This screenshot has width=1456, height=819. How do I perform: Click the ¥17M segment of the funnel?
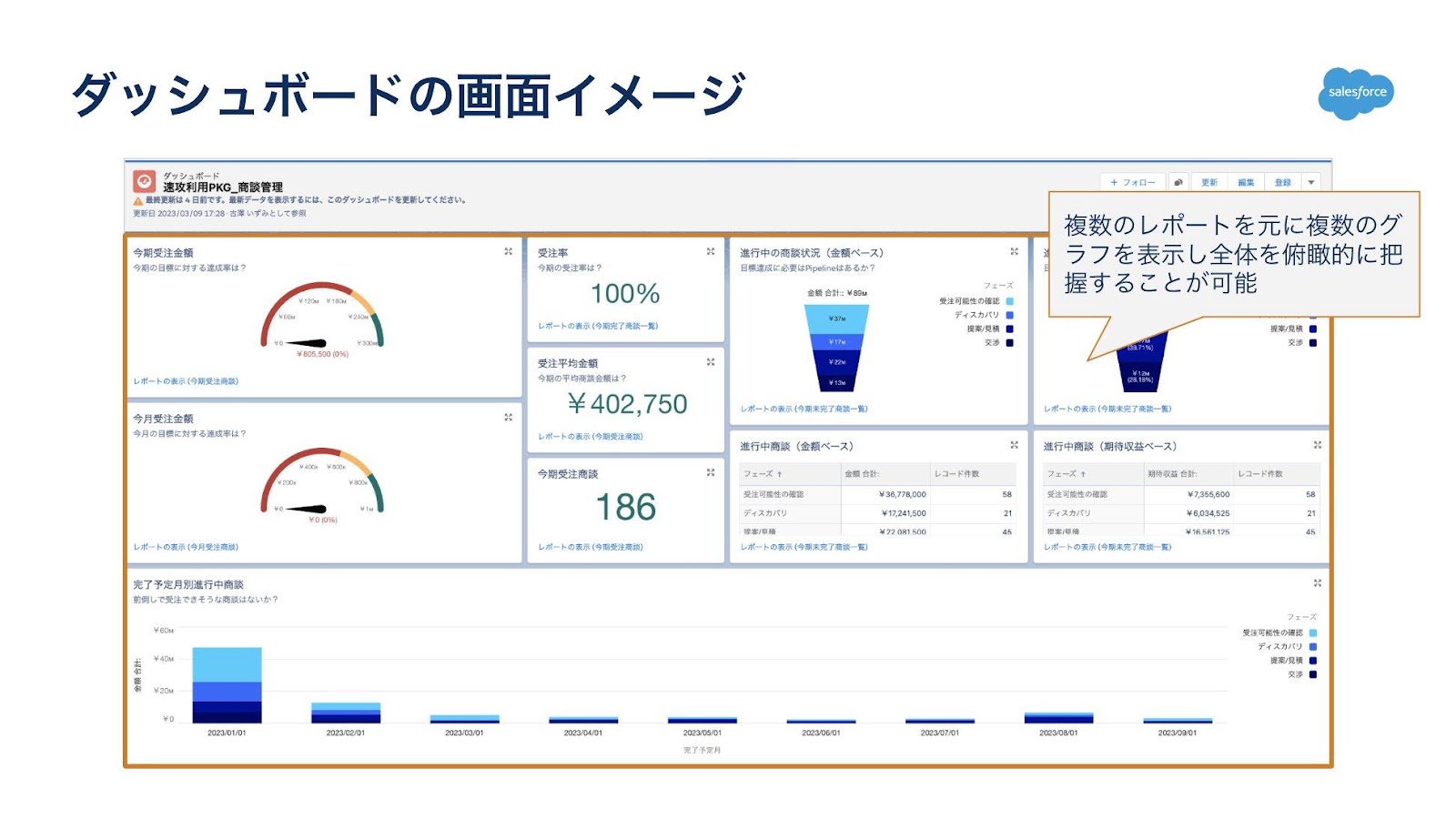point(837,341)
